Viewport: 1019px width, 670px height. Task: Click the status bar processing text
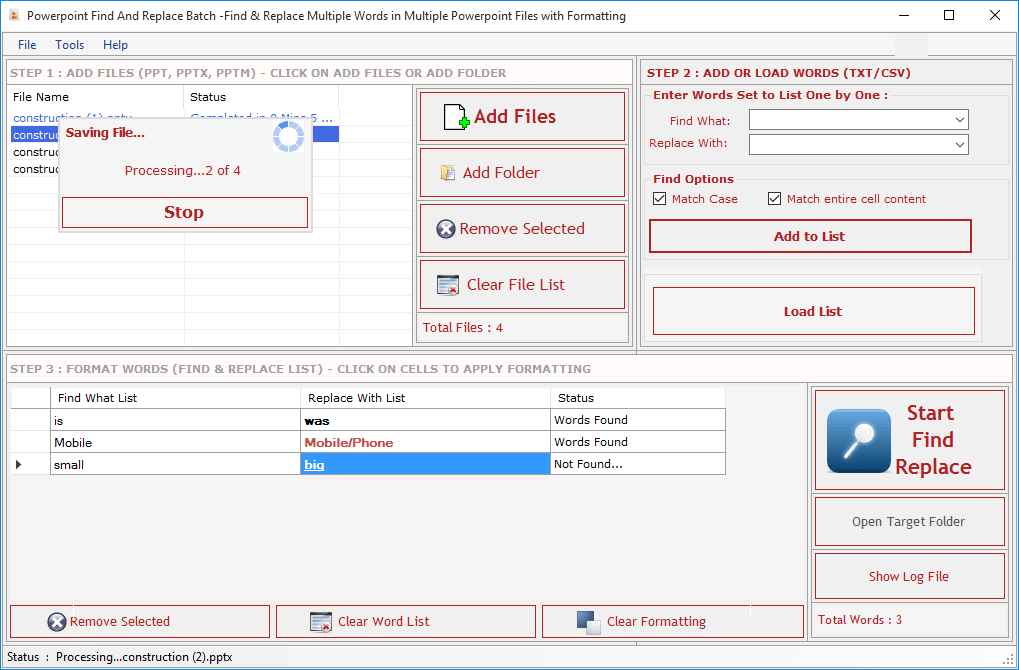pyautogui.click(x=144, y=657)
